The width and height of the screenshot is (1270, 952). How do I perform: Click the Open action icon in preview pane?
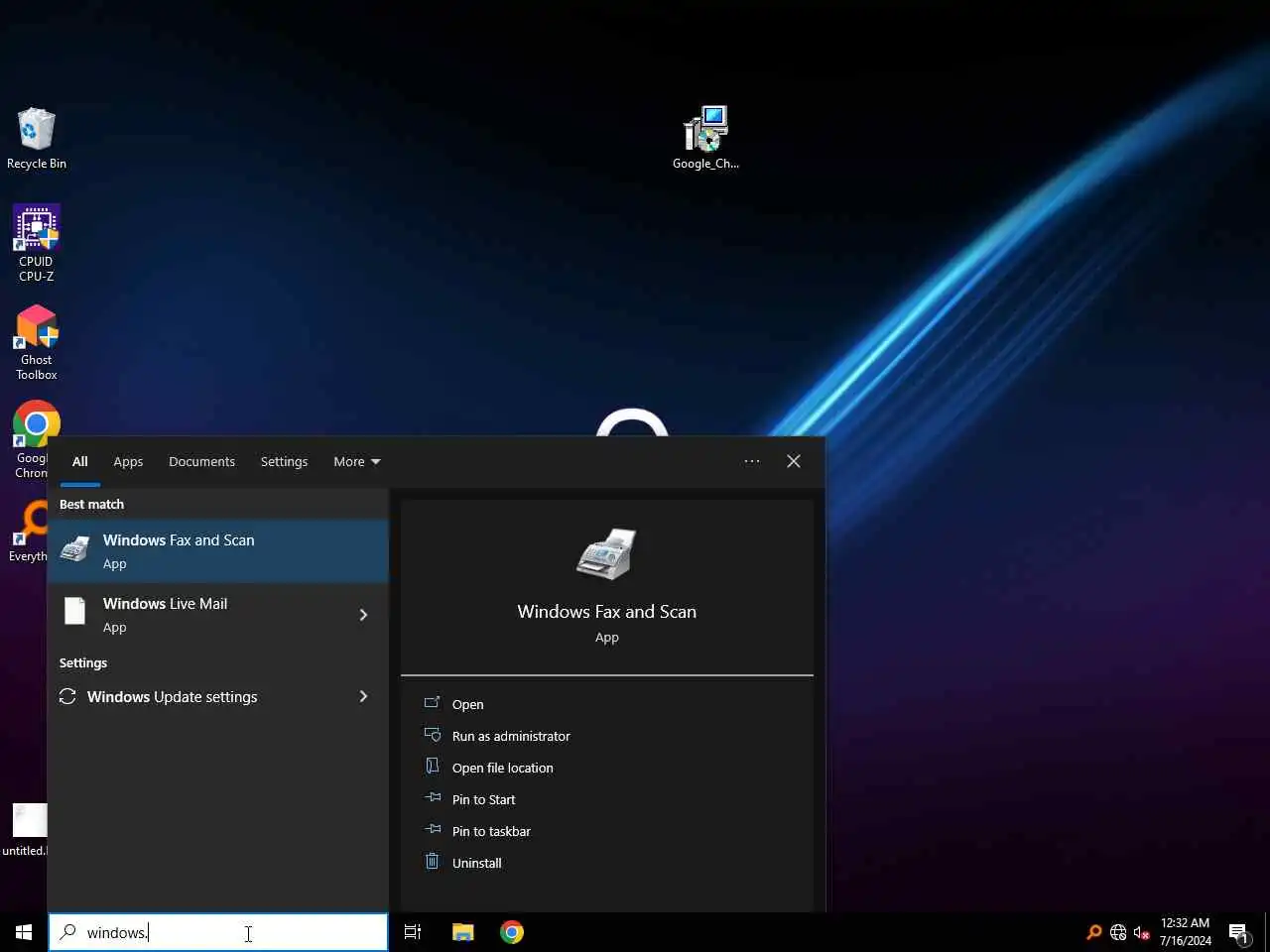click(x=432, y=703)
